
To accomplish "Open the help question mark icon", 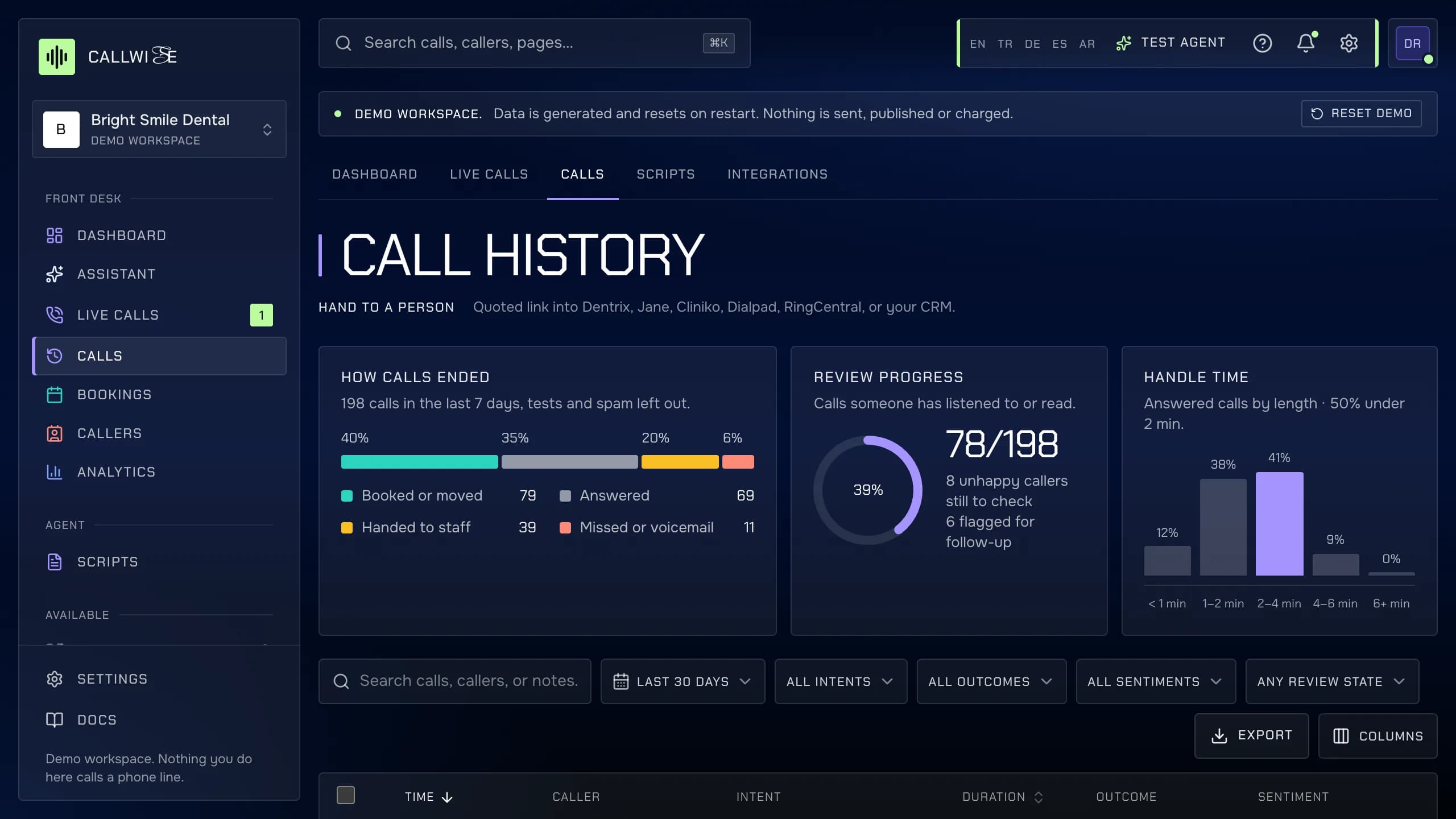I will click(x=1262, y=43).
